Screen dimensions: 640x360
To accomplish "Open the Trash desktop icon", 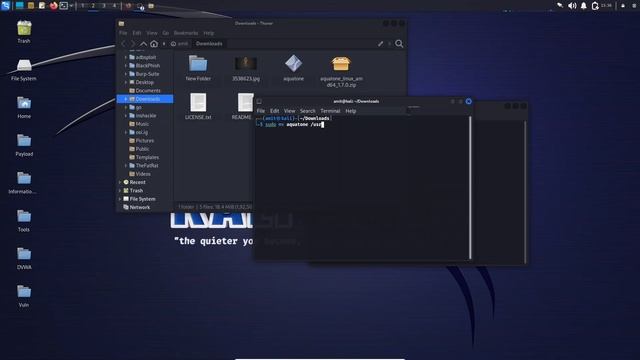I will (24, 32).
